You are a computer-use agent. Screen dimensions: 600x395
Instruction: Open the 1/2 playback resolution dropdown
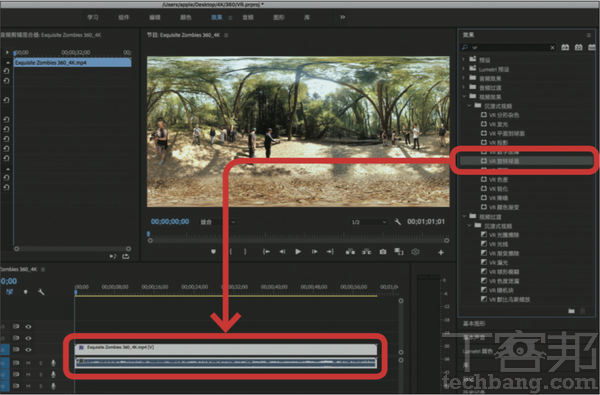368,222
